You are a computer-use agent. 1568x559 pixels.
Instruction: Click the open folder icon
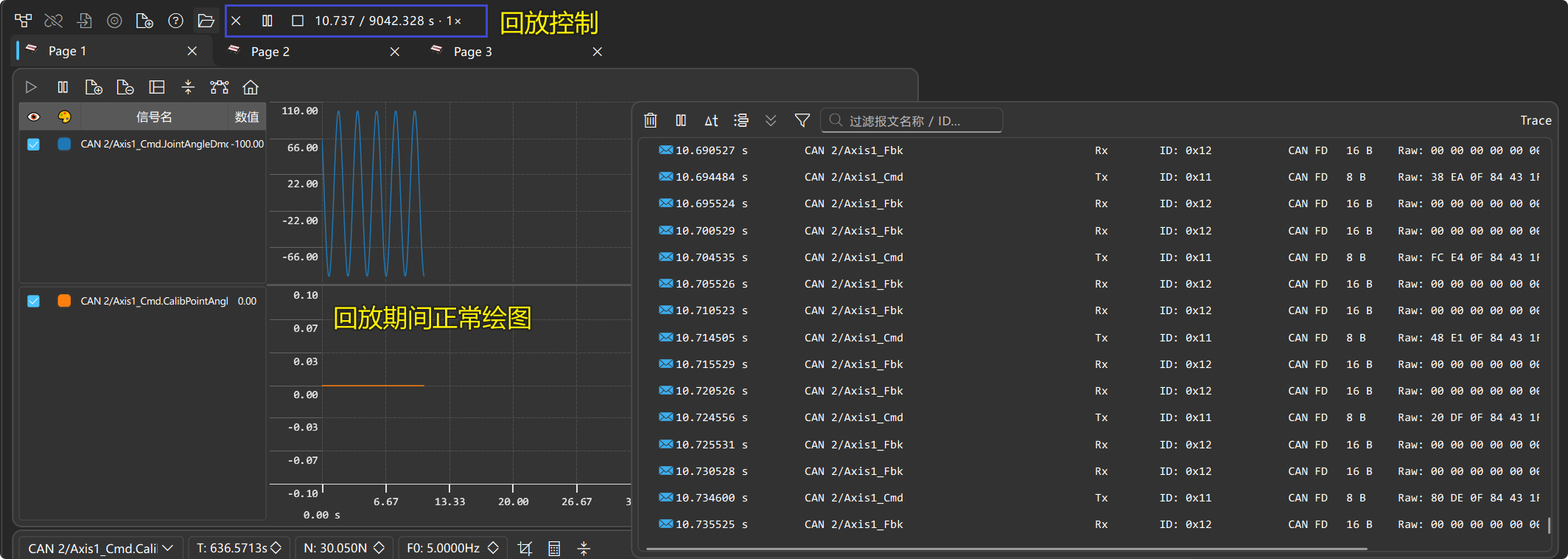click(206, 21)
